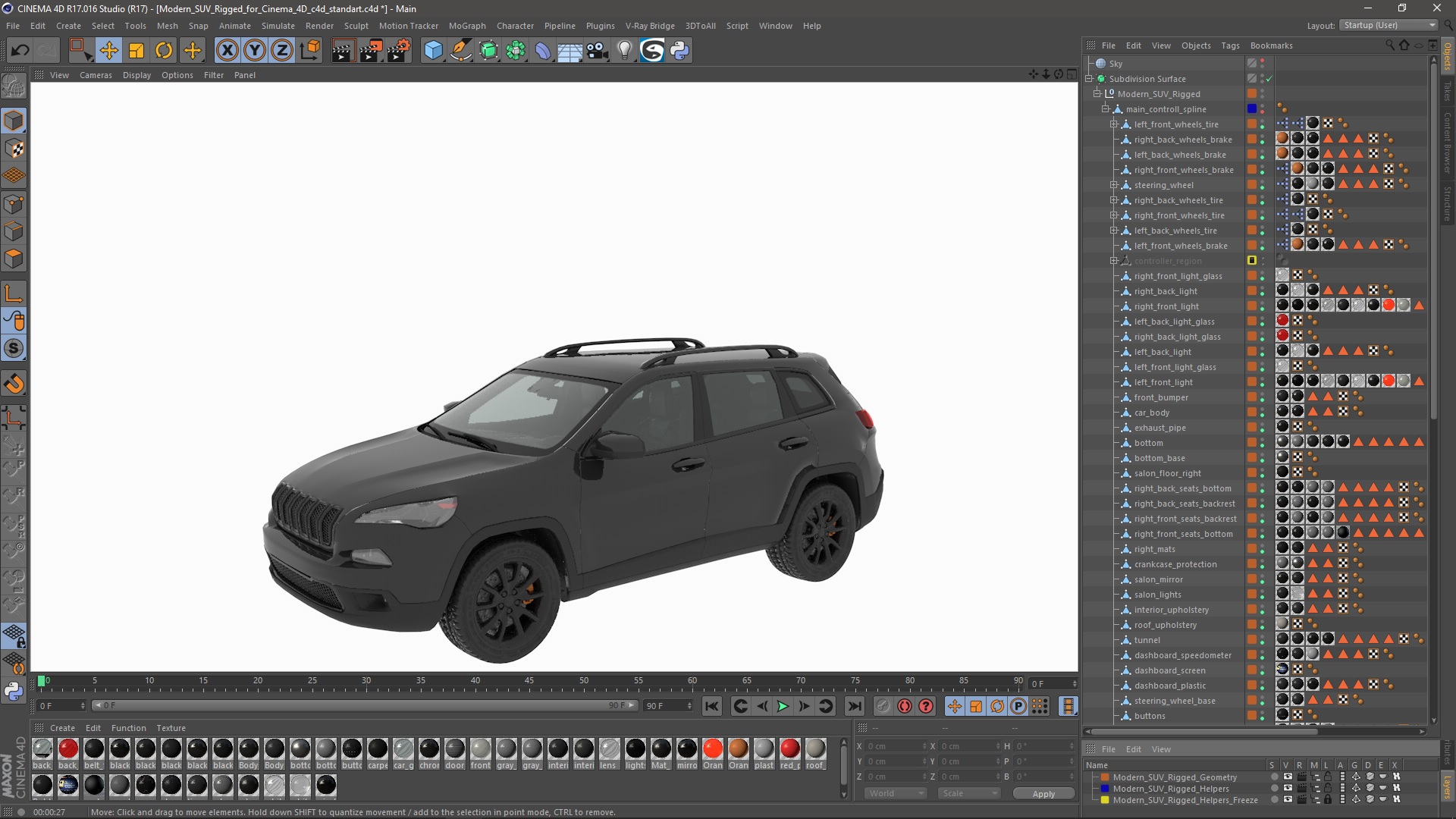Open the Scale dropdown in coordinates
The image size is (1456, 819).
[969, 793]
